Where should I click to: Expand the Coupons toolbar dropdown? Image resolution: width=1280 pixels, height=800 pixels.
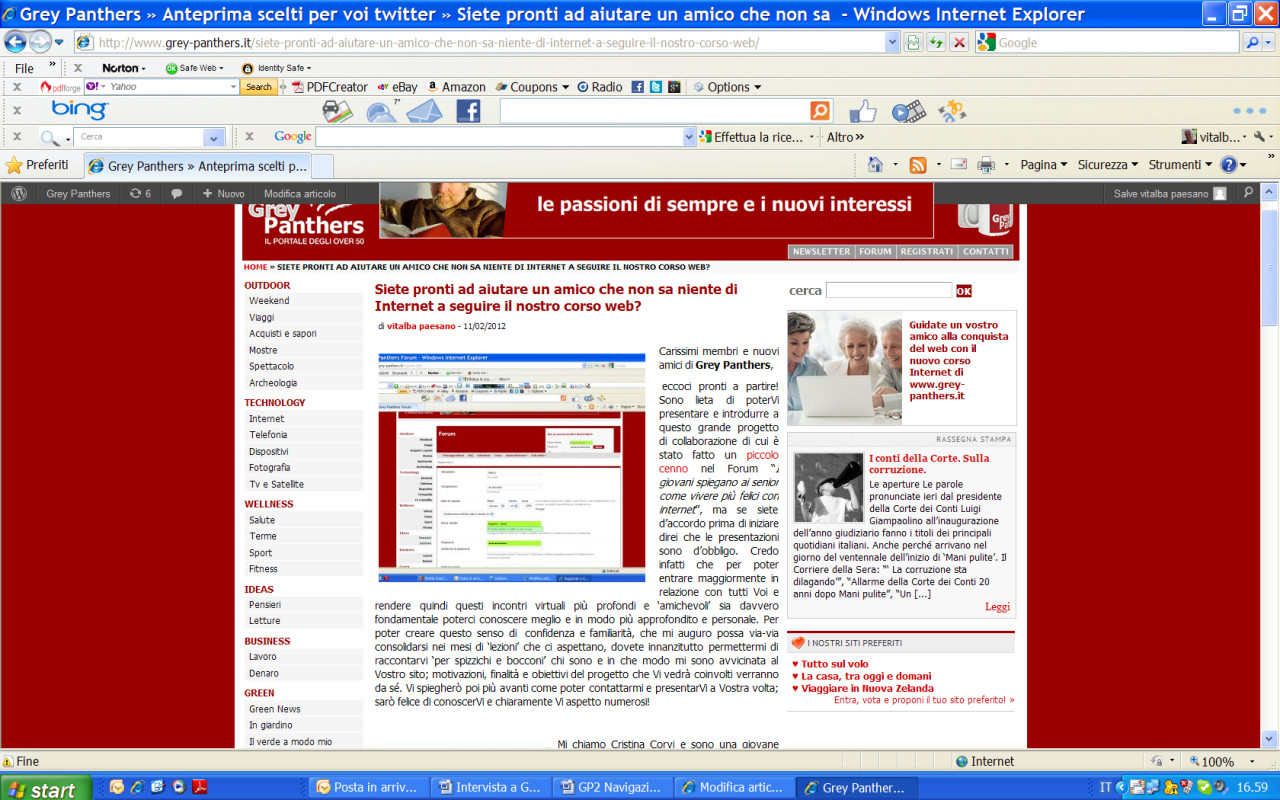tap(533, 87)
